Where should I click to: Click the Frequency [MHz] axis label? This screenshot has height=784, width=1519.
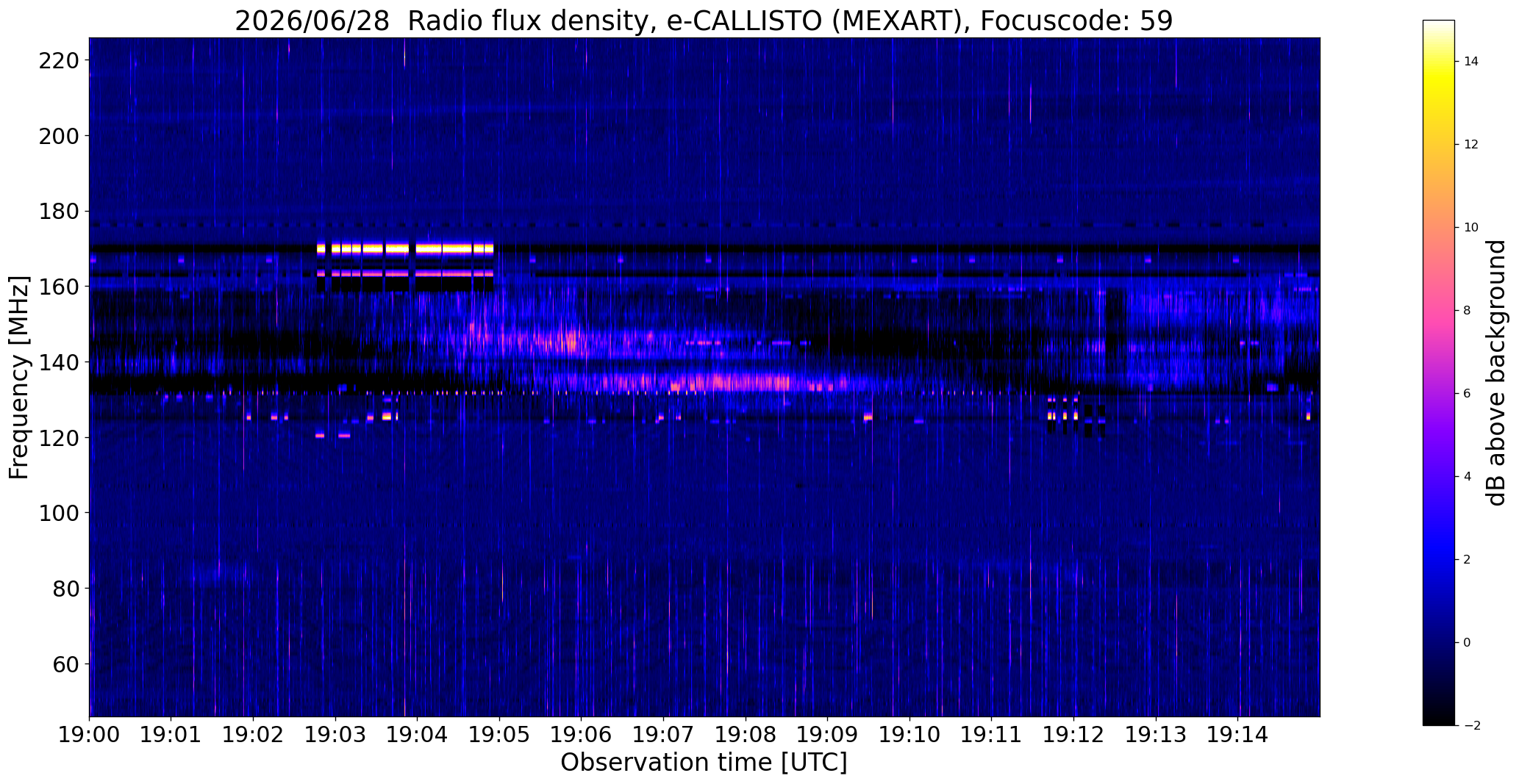point(19,377)
